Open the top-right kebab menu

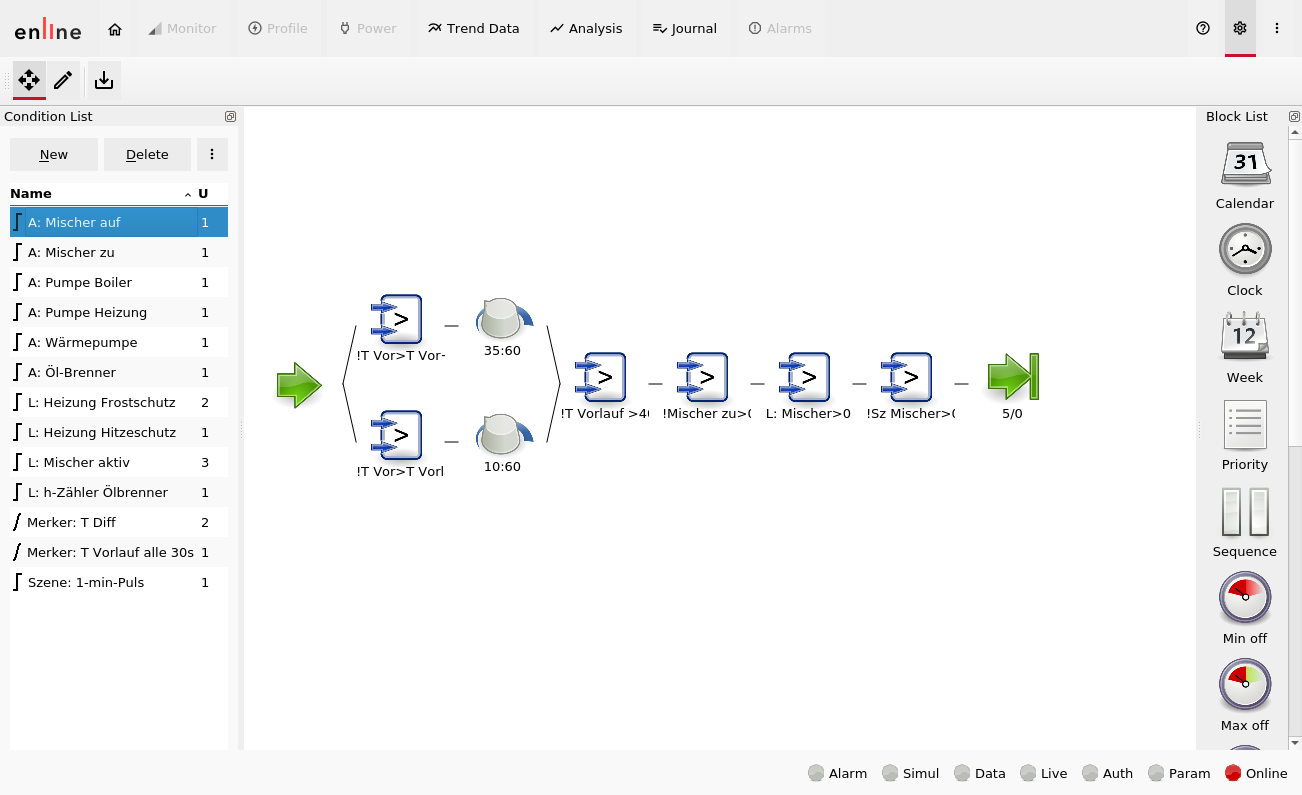tap(1277, 28)
